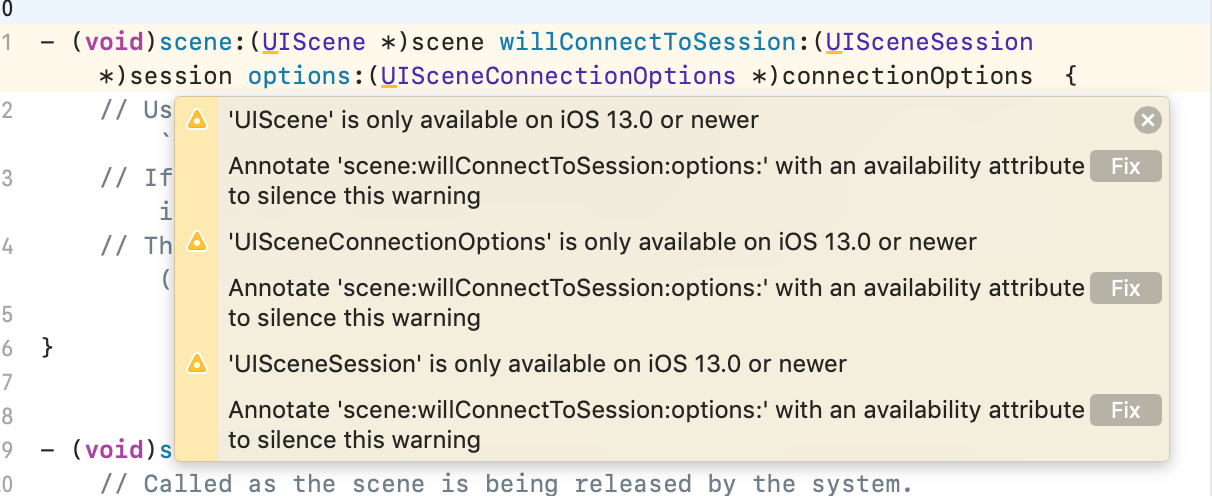Click the UISceneConnectionOptions type in the method signature
Screen dimensions: 1212x496
coord(557,76)
